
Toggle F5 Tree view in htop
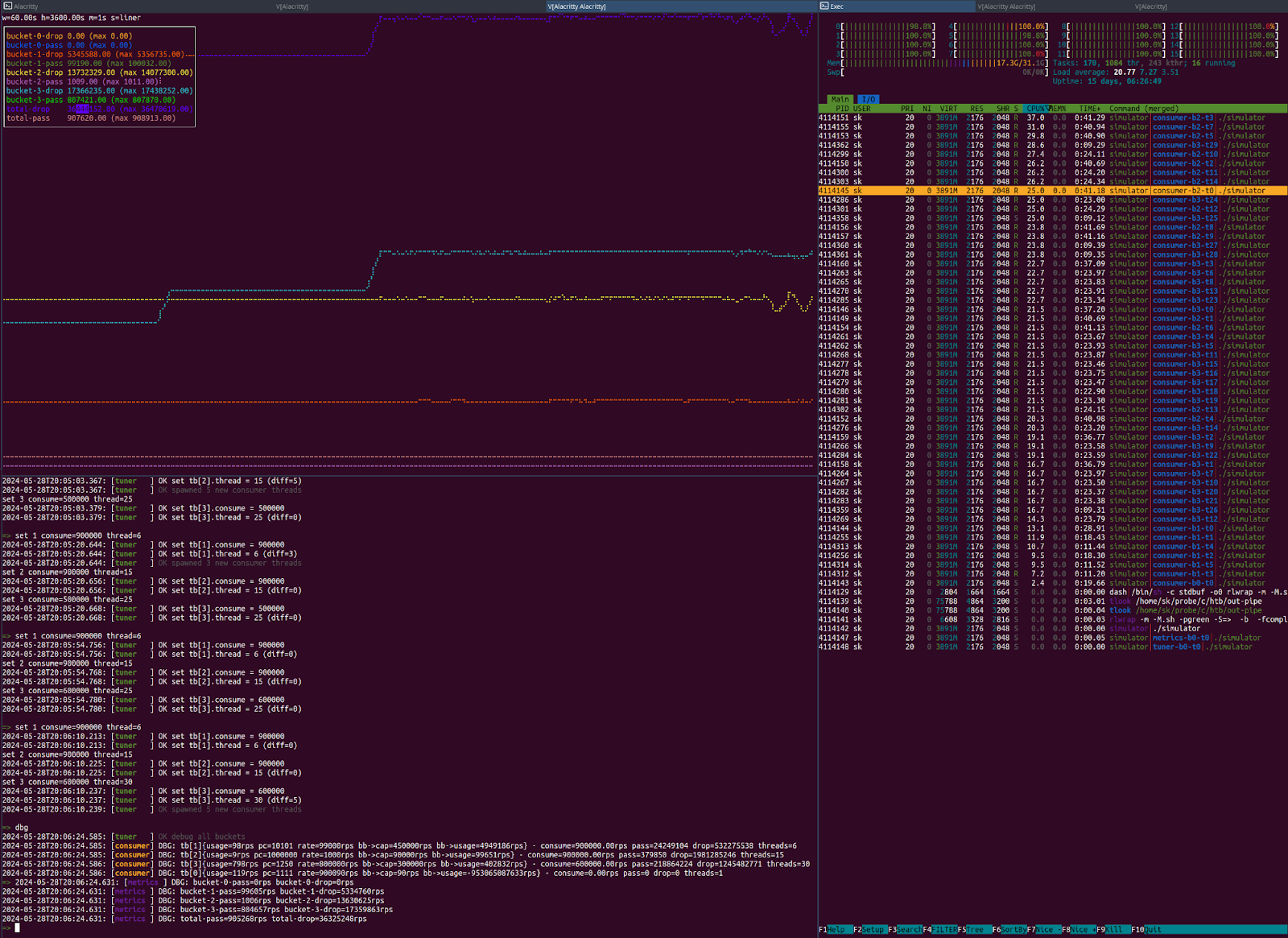tap(975, 929)
